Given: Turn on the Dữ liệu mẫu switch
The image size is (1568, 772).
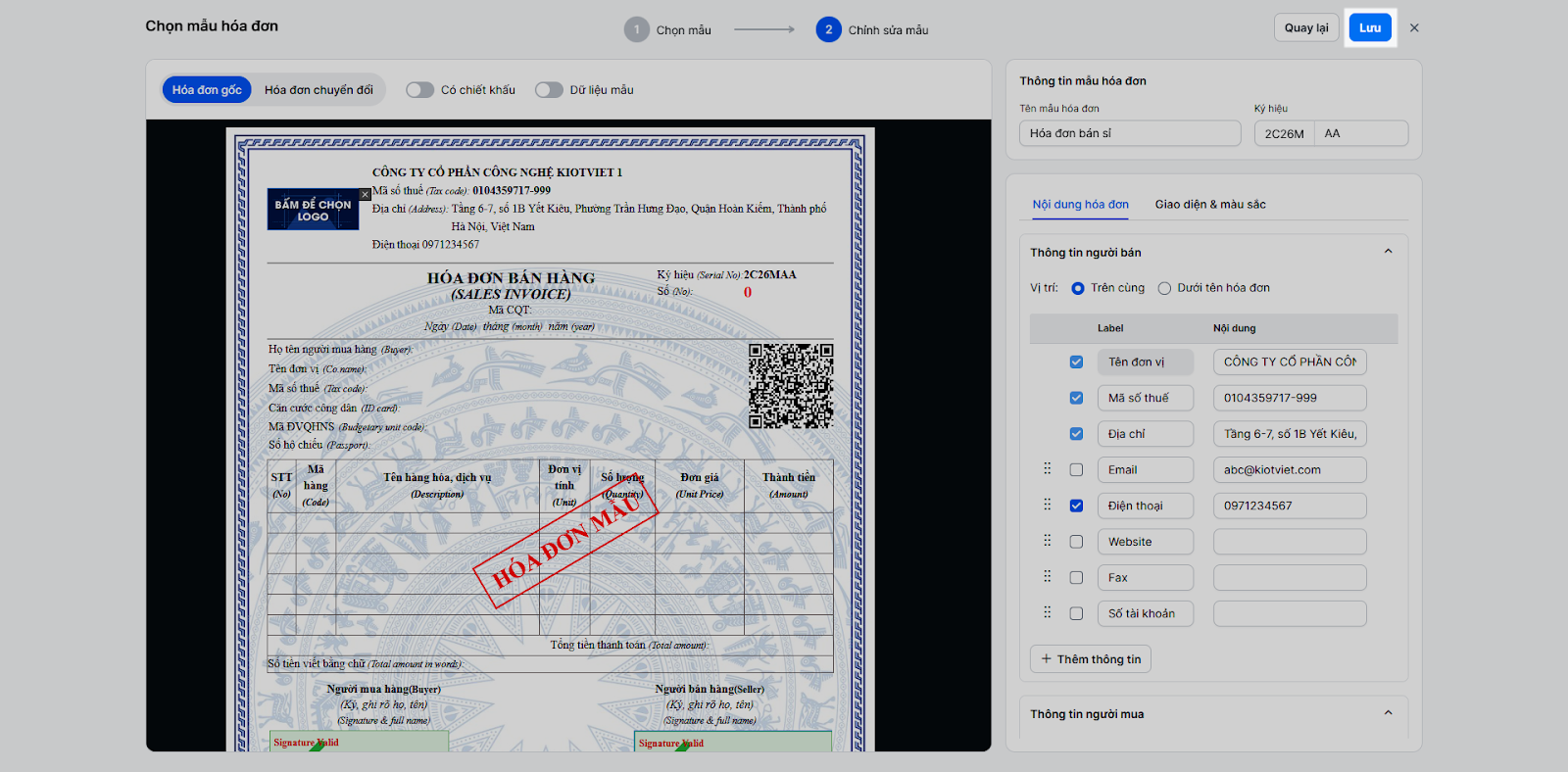Looking at the screenshot, I should pyautogui.click(x=549, y=90).
